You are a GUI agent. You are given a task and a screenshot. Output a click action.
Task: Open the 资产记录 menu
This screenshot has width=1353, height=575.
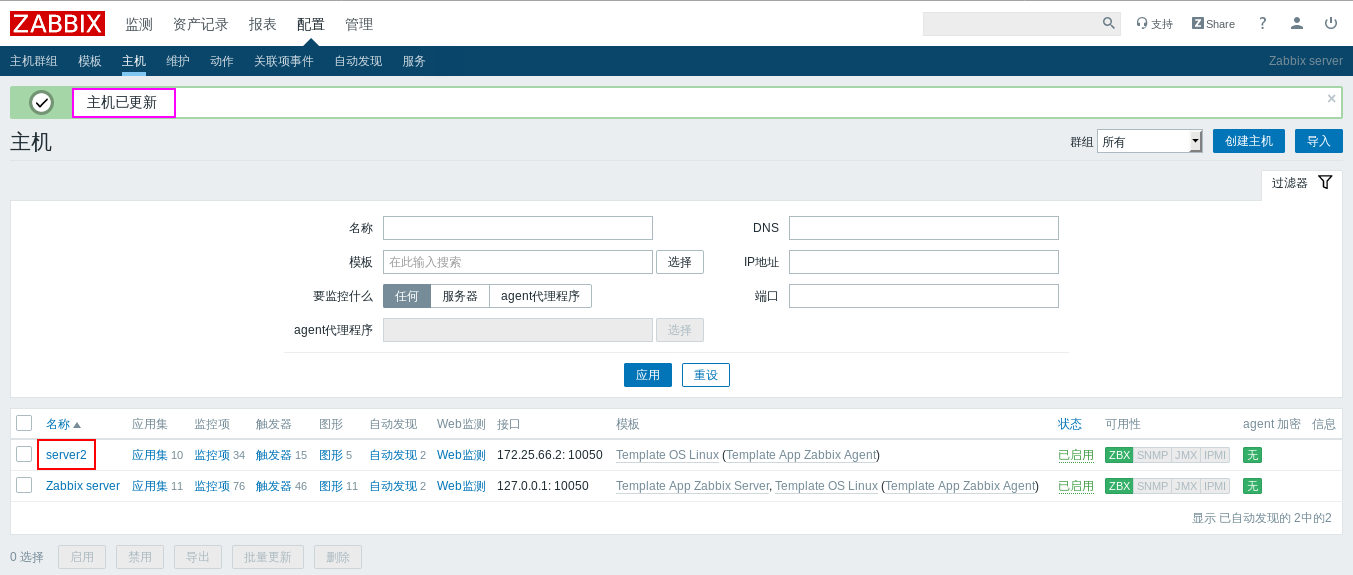tap(201, 24)
